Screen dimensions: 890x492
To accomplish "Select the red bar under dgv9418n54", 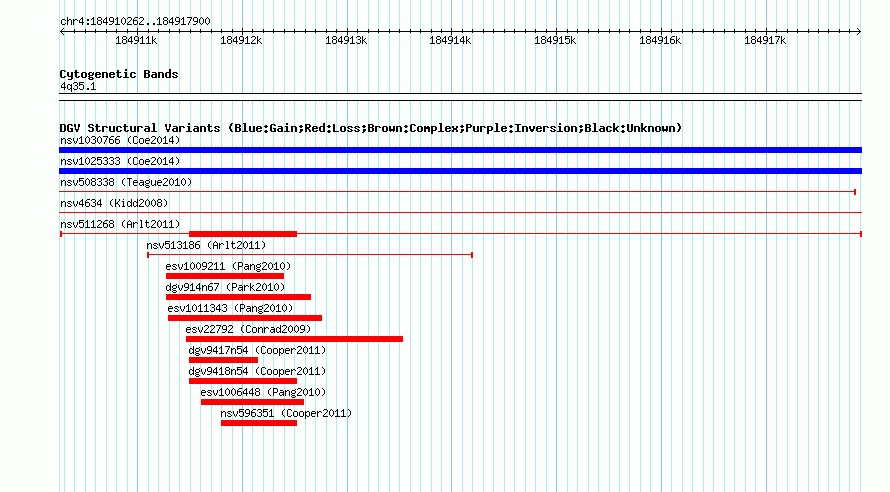I will (243, 381).
